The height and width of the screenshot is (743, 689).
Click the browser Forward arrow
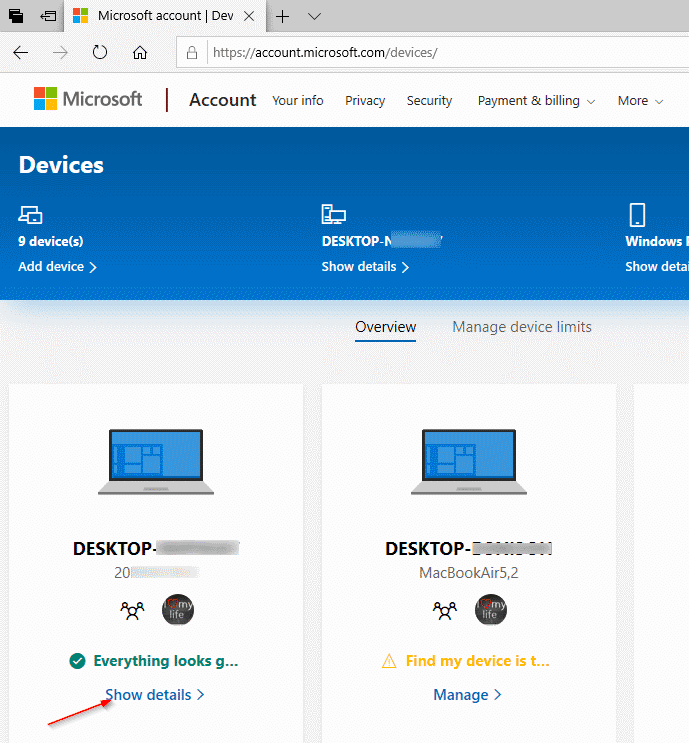(60, 53)
